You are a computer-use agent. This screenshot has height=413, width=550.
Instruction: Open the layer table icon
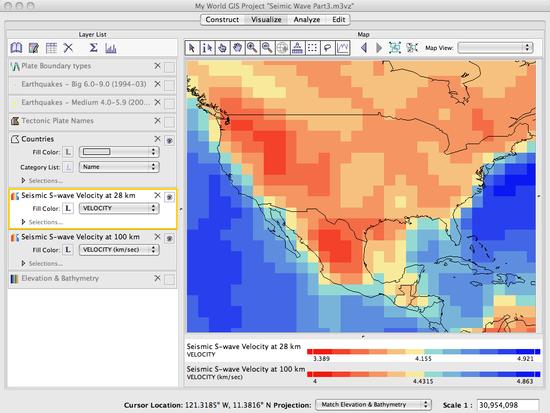coord(51,48)
